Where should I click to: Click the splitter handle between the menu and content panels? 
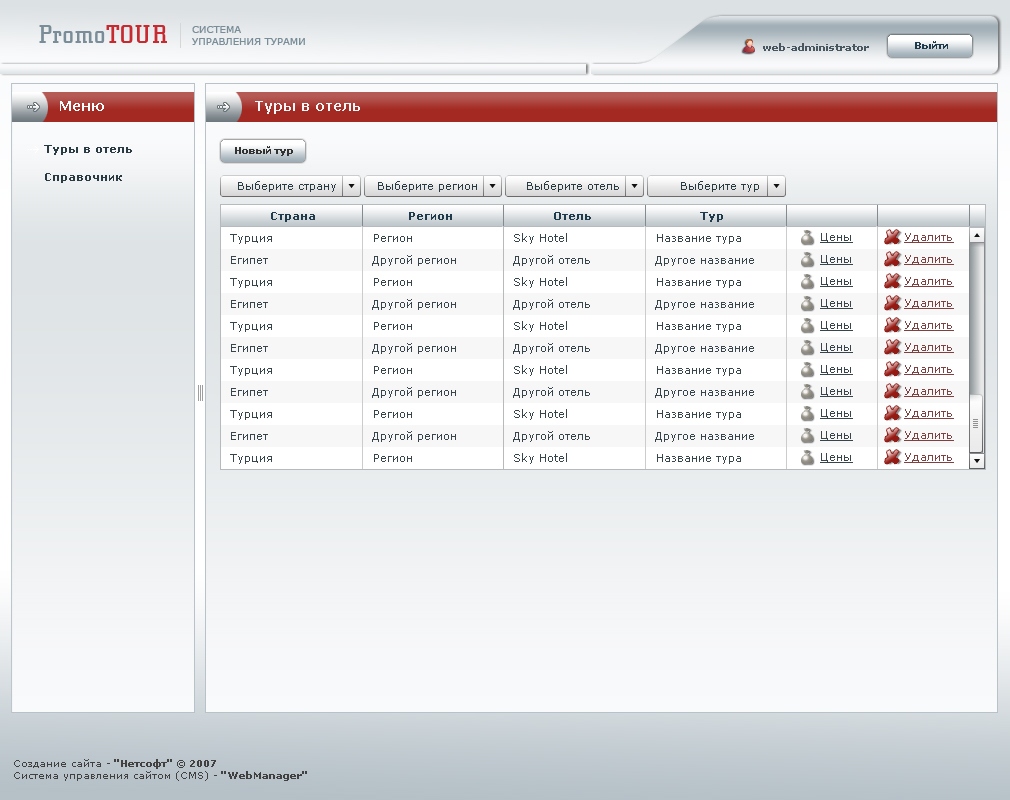tap(200, 392)
